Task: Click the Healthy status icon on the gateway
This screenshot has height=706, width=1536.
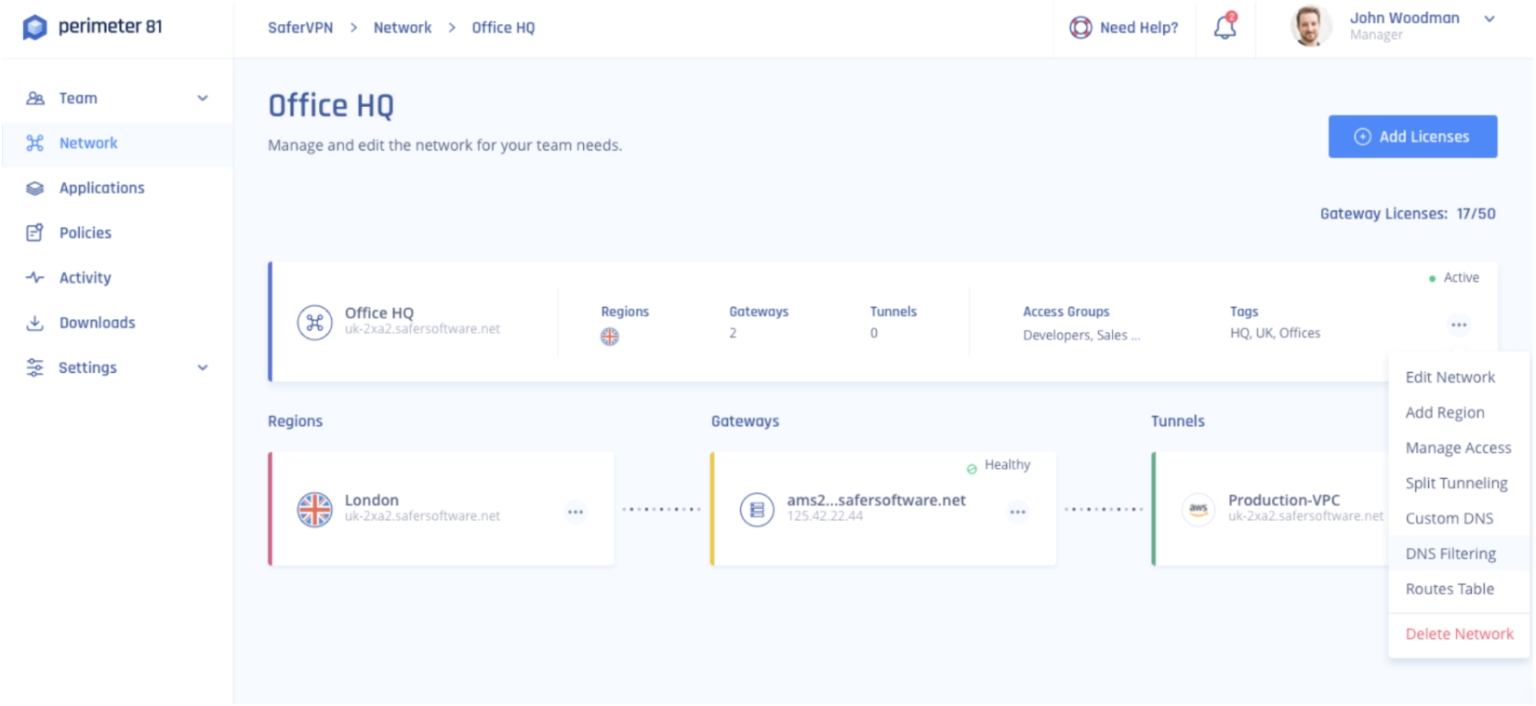Action: tap(971, 464)
